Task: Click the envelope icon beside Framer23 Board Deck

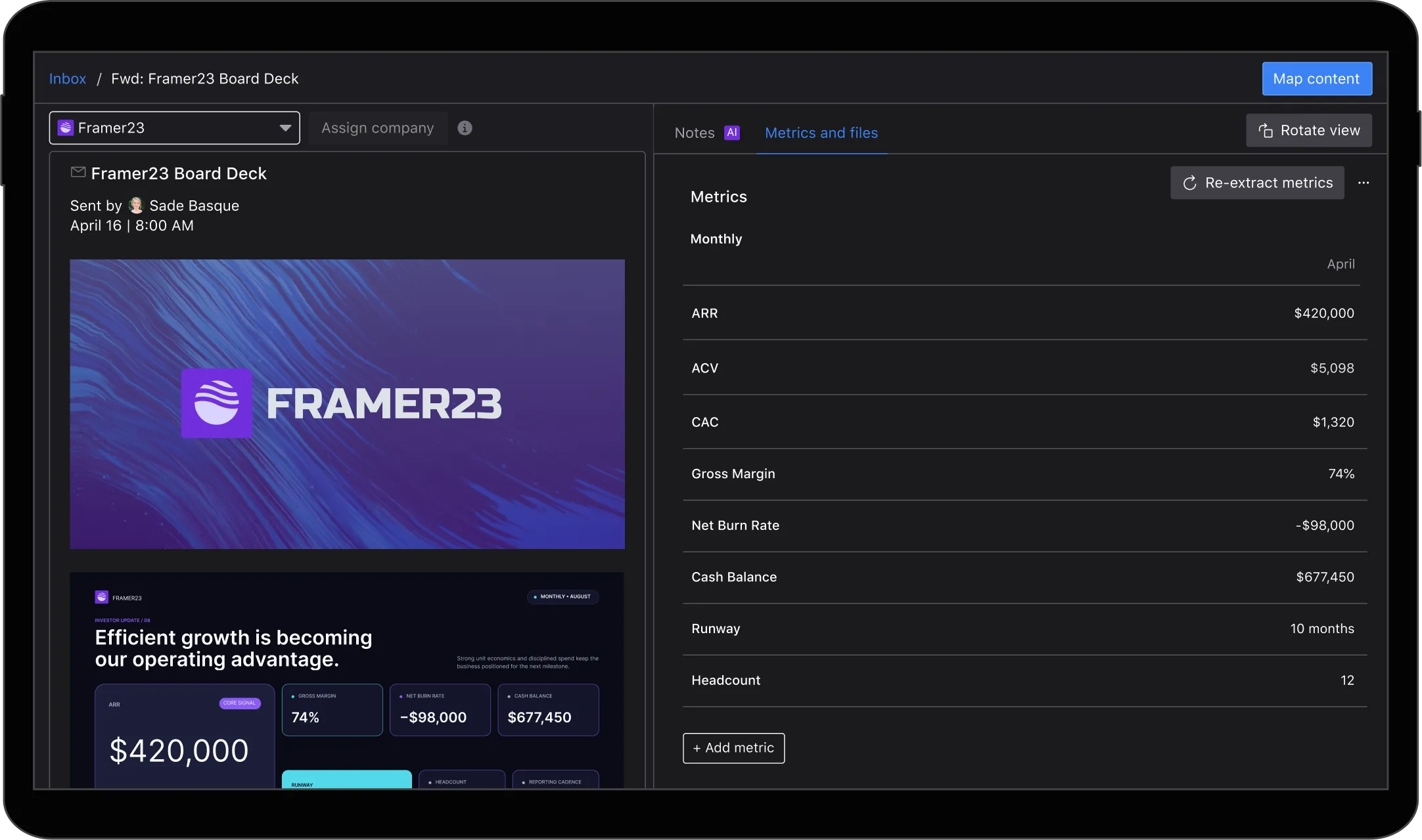Action: (78, 172)
